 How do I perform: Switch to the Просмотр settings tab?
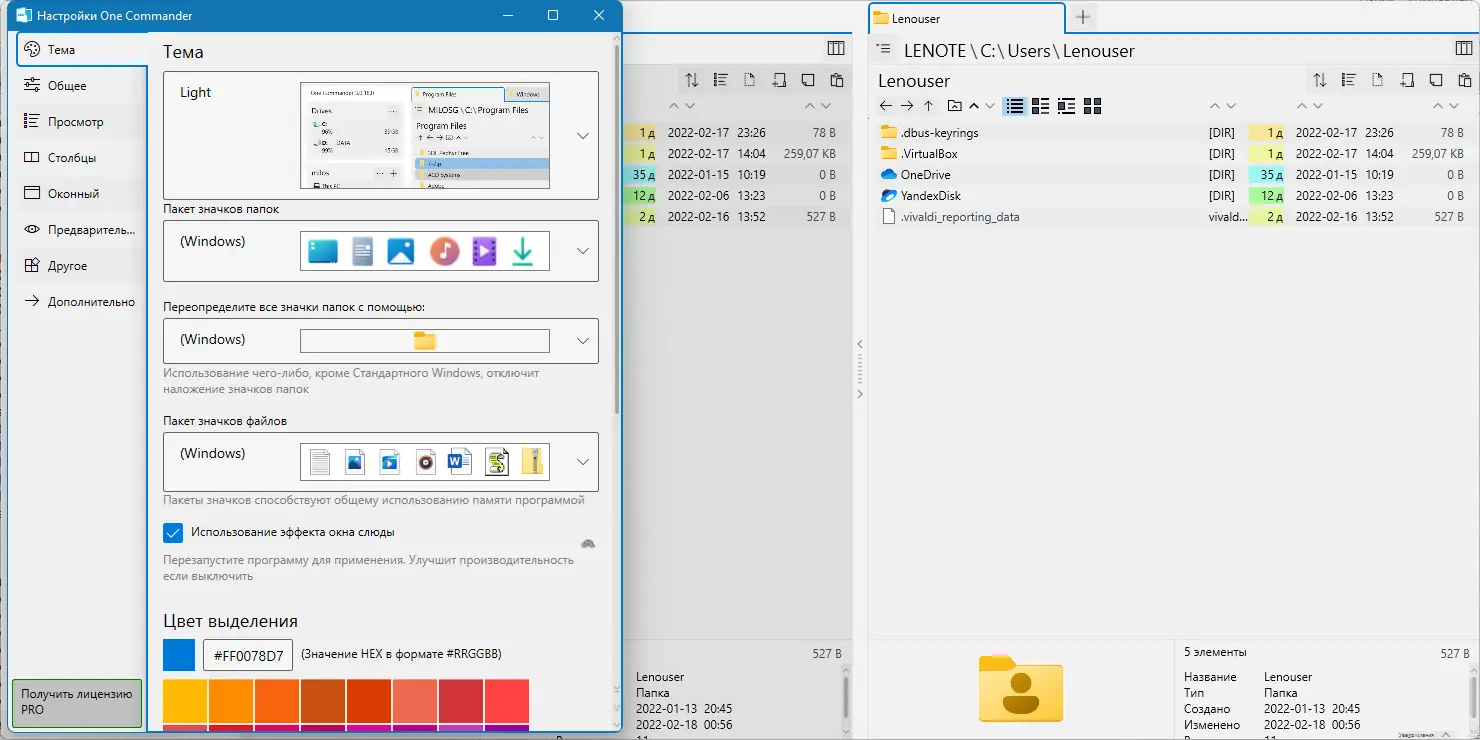coord(82,121)
